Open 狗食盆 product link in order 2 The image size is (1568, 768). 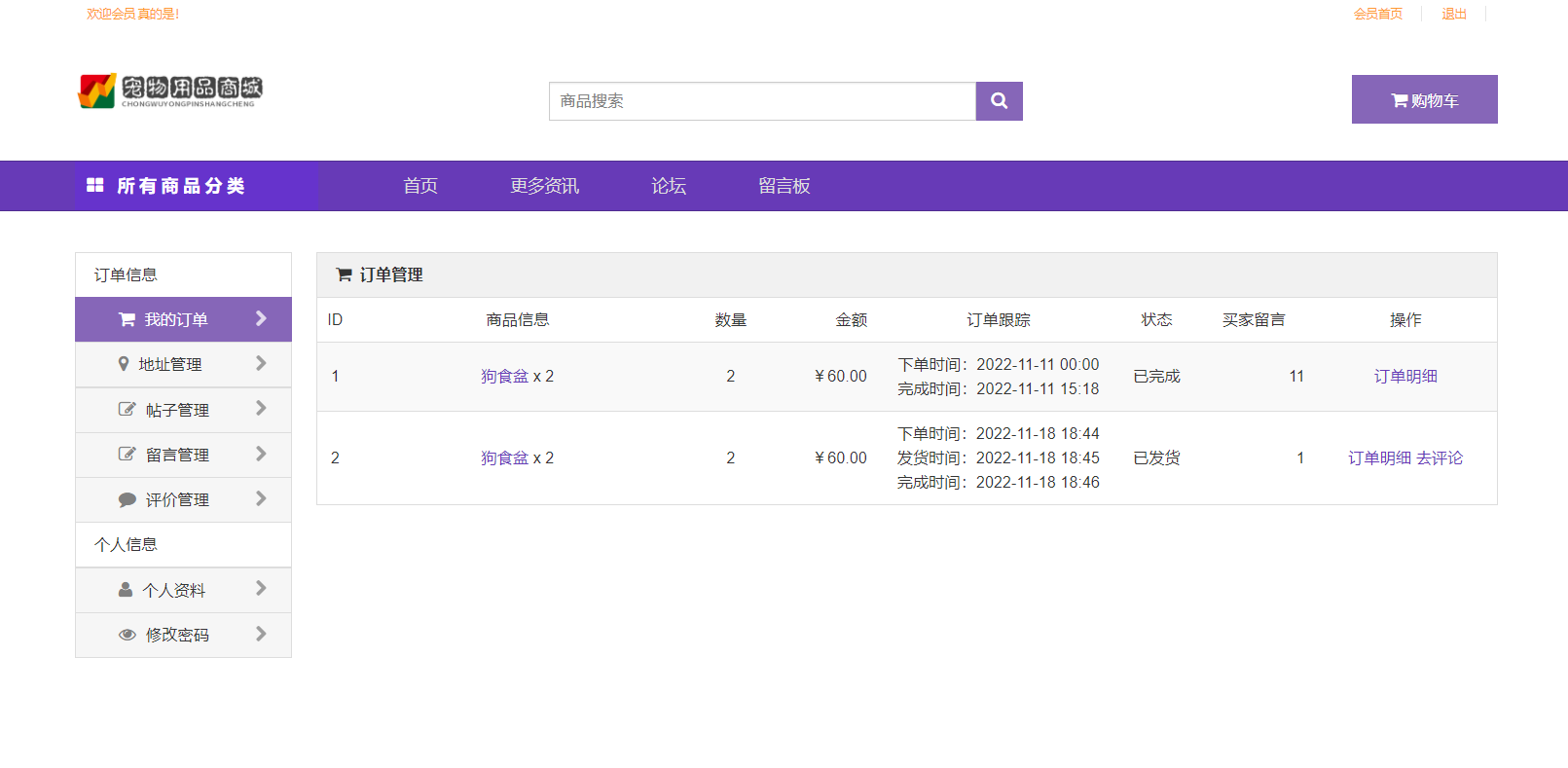point(504,457)
